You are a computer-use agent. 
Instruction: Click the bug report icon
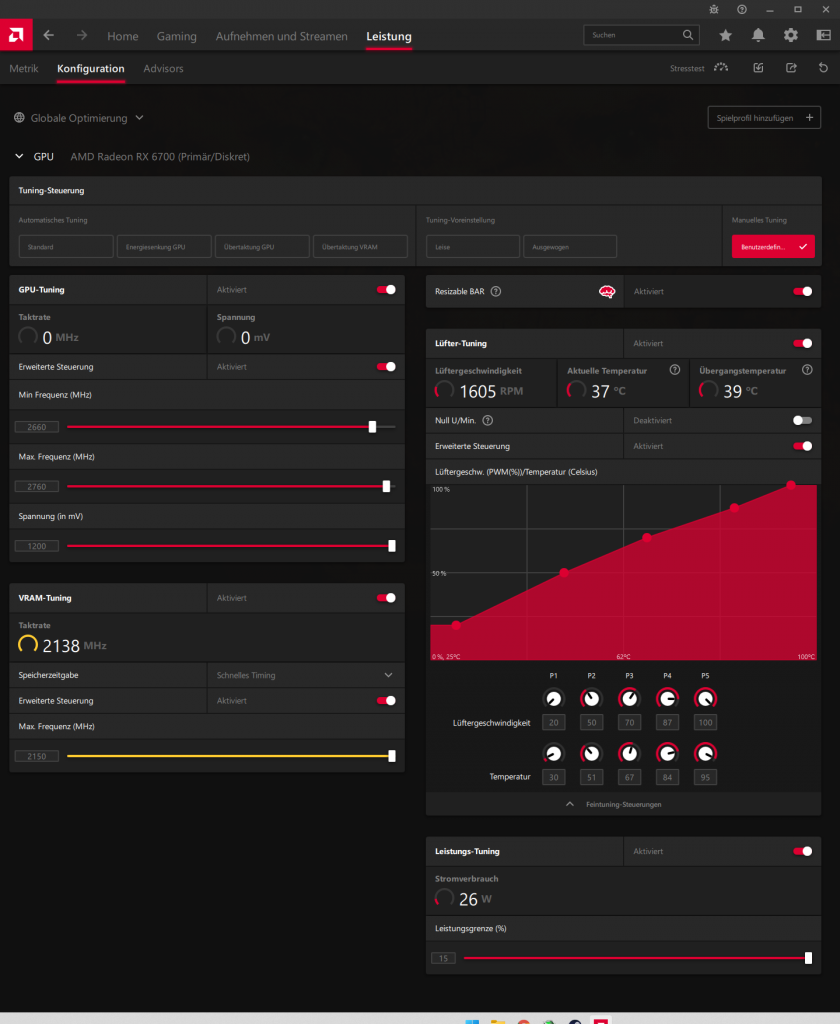pos(714,10)
